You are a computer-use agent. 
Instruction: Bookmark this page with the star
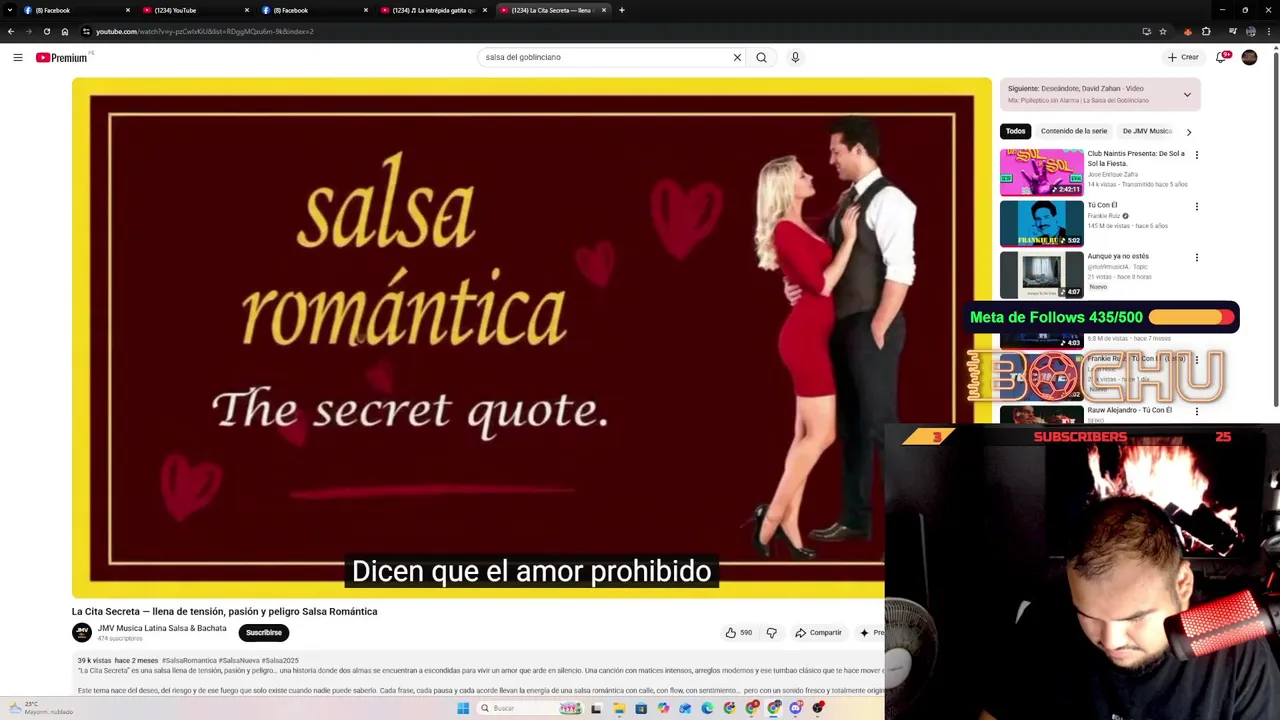[x=1163, y=31]
